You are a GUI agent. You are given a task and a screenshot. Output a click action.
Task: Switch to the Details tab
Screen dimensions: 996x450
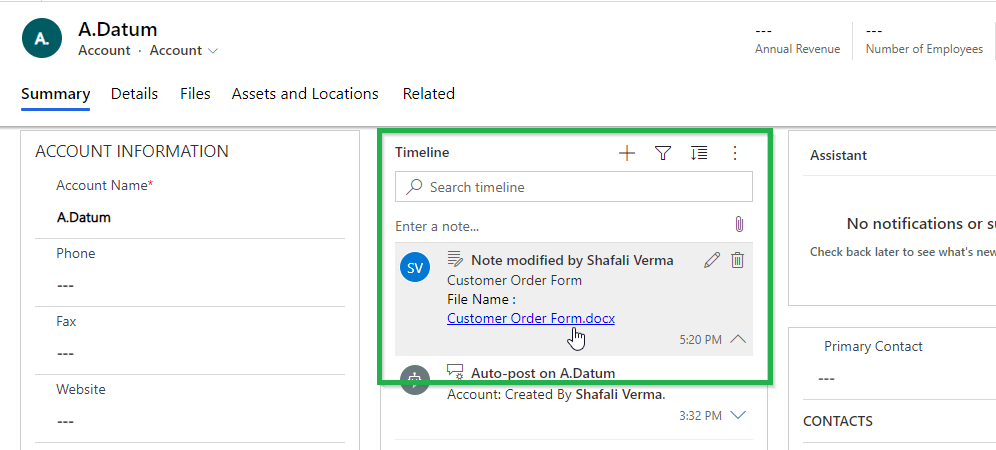pos(134,94)
